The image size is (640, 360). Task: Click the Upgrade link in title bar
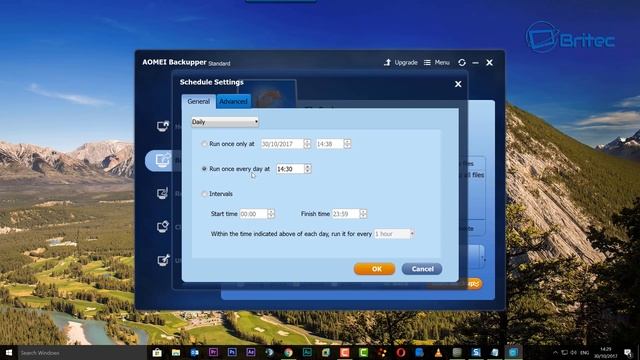[406, 62]
